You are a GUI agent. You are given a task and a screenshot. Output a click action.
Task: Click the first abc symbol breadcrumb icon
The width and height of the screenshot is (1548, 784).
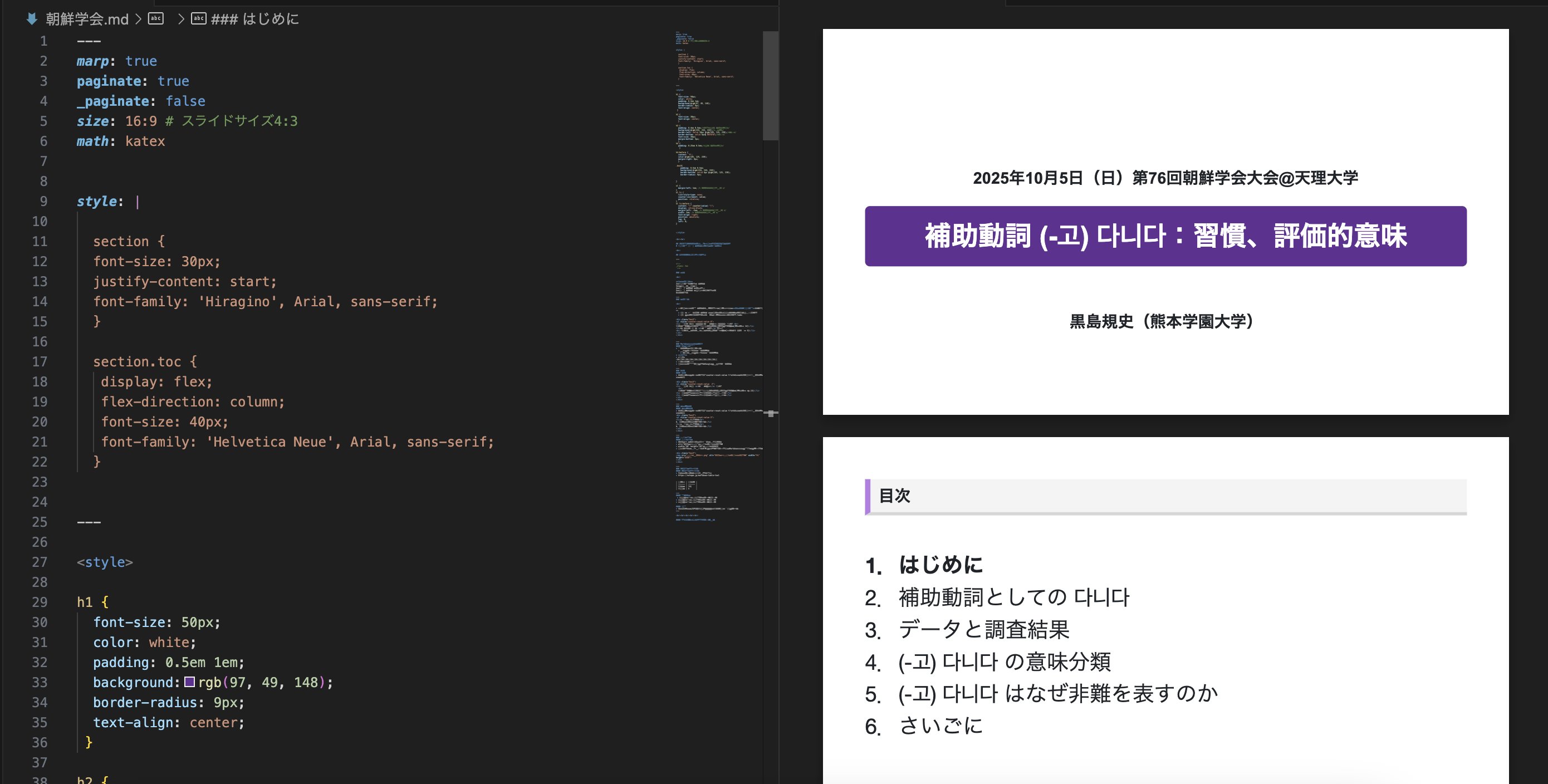pos(156,19)
